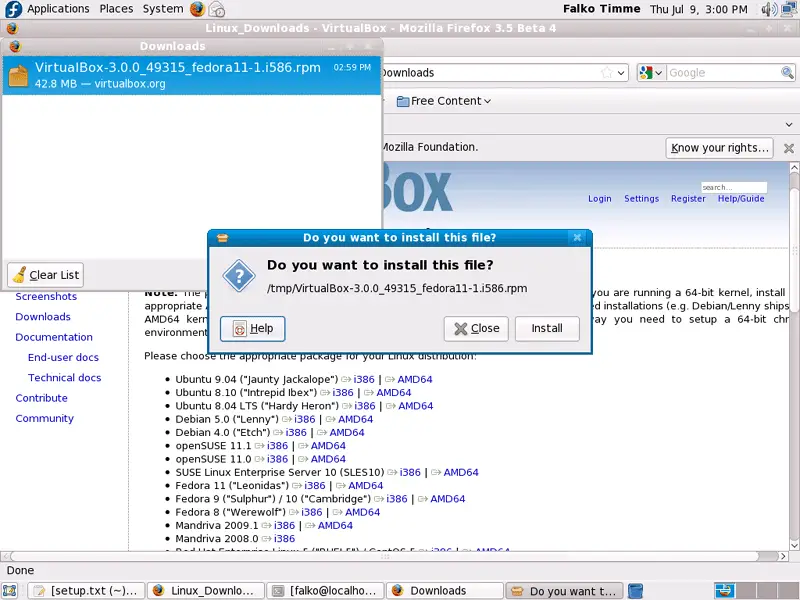Click the Fedora logo in the top panel

click(13, 9)
